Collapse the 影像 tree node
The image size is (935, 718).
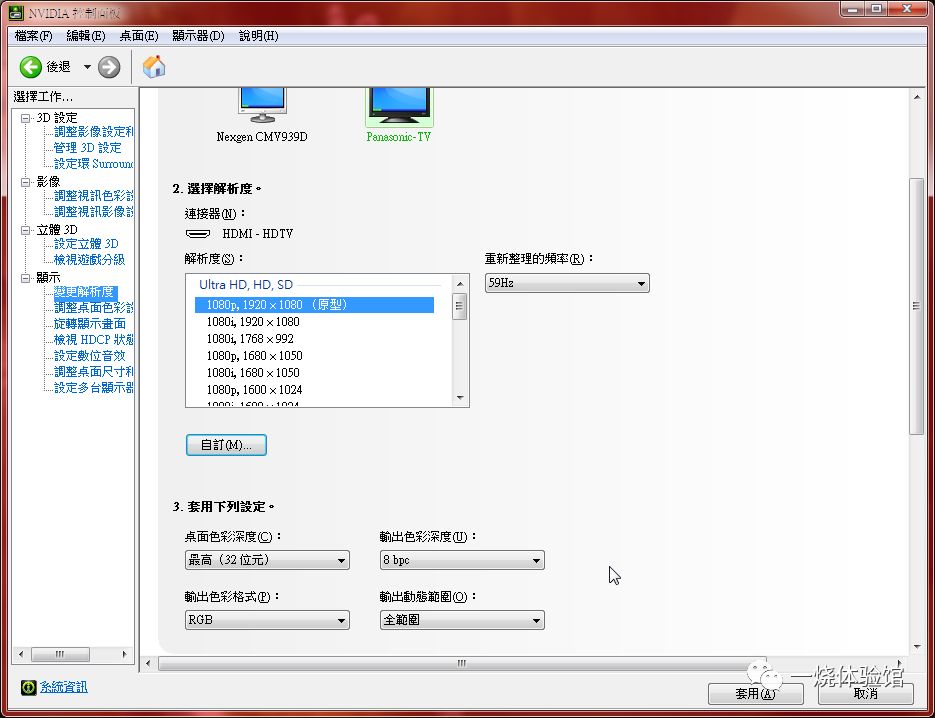click(x=25, y=182)
